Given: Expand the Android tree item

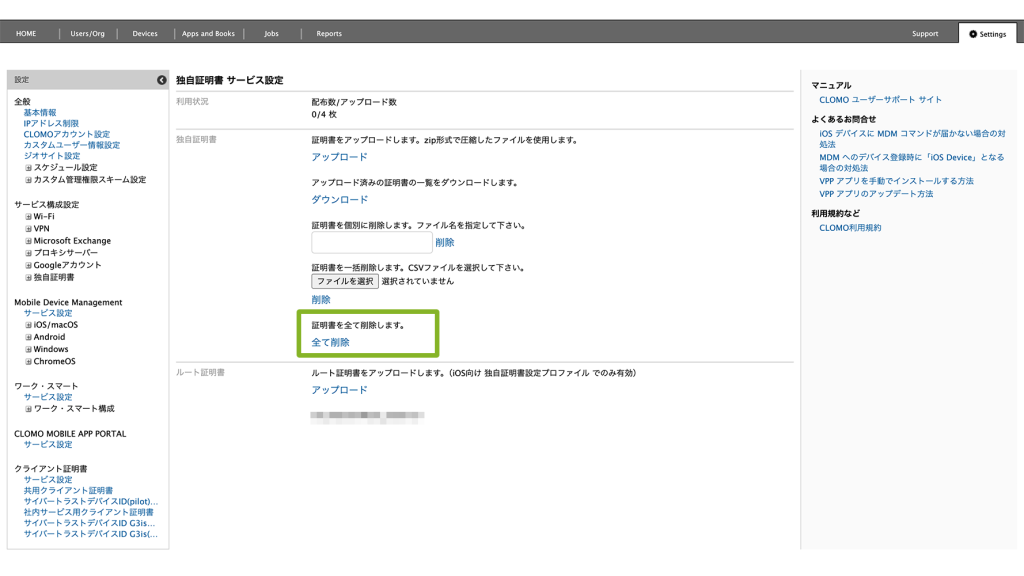Looking at the screenshot, I should [x=29, y=337].
